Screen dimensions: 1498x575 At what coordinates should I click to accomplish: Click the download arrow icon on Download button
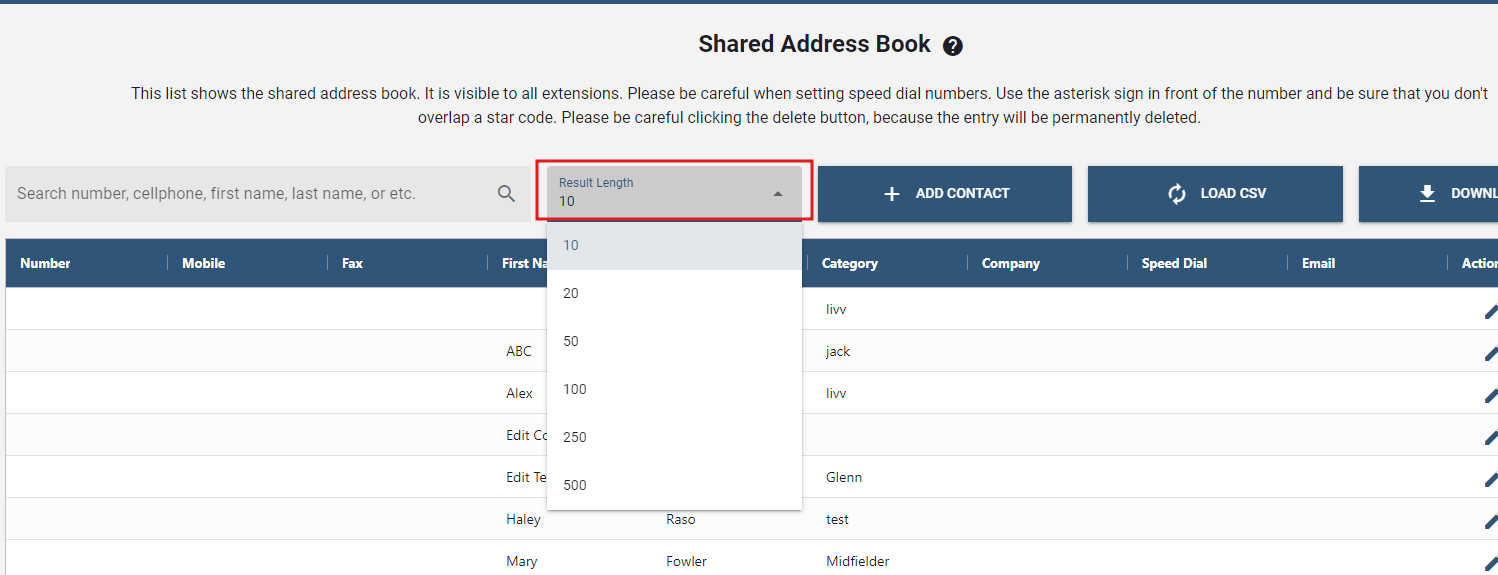[x=1427, y=194]
